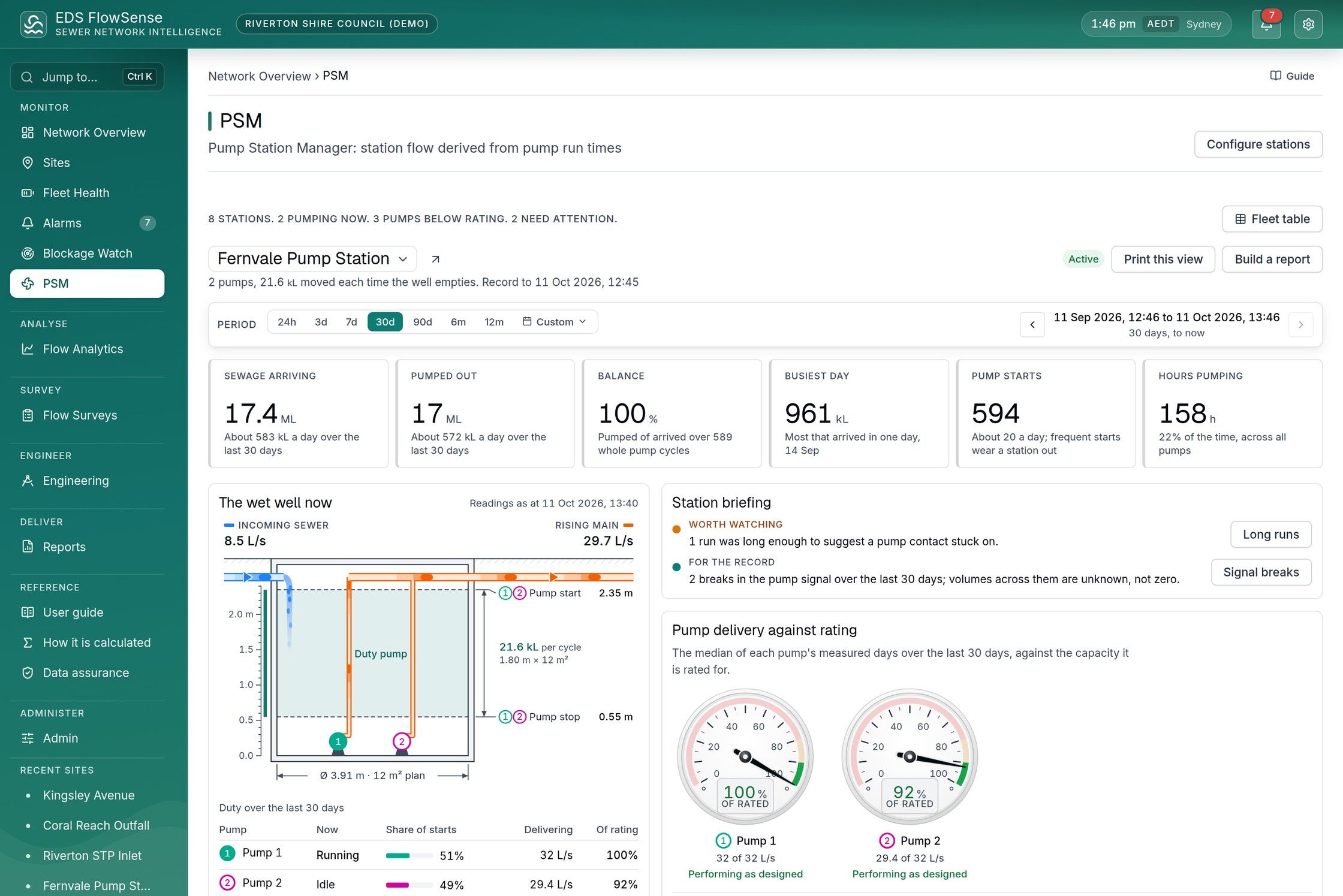Image resolution: width=1343 pixels, height=896 pixels.
Task: Open Sites in sidebar
Action: tap(87, 162)
